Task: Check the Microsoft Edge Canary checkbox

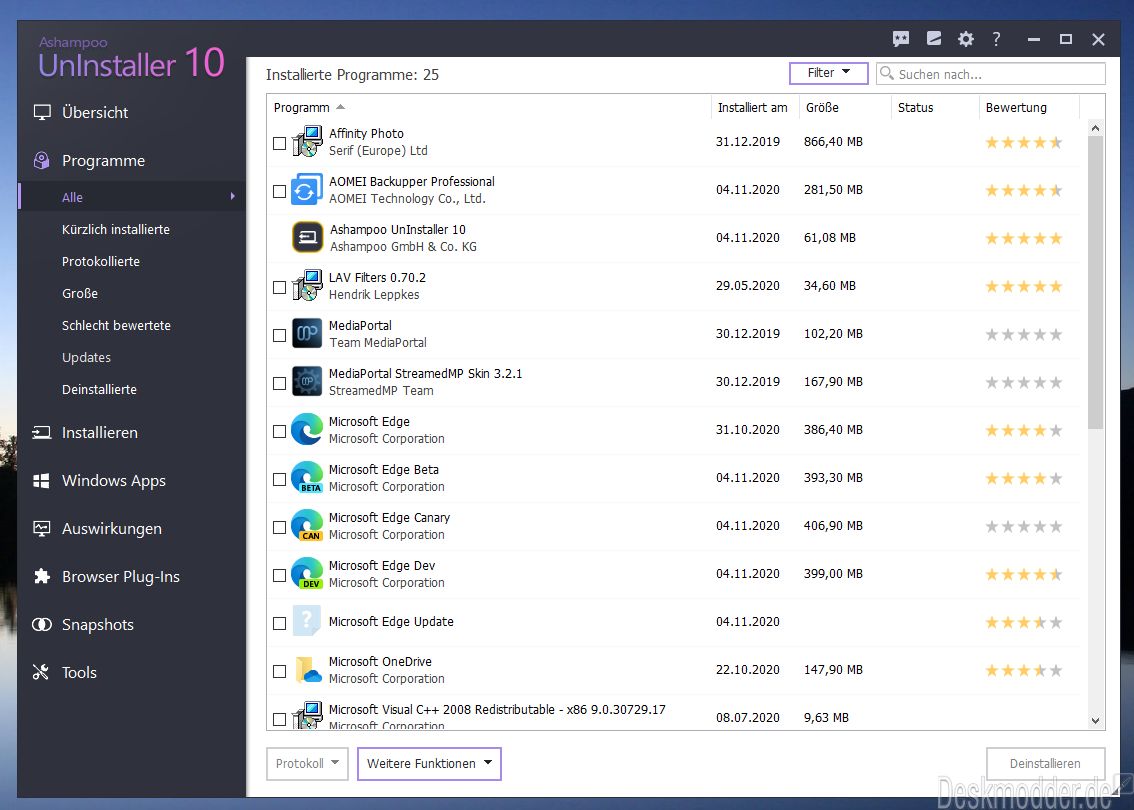Action: point(279,528)
